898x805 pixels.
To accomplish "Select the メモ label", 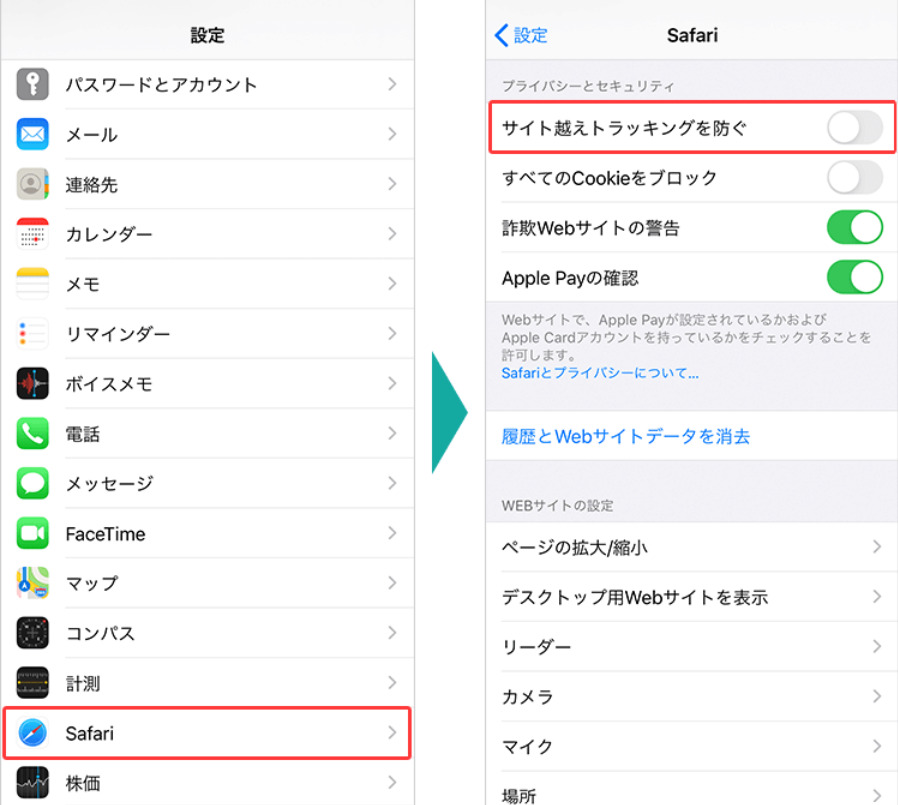I will click(82, 284).
